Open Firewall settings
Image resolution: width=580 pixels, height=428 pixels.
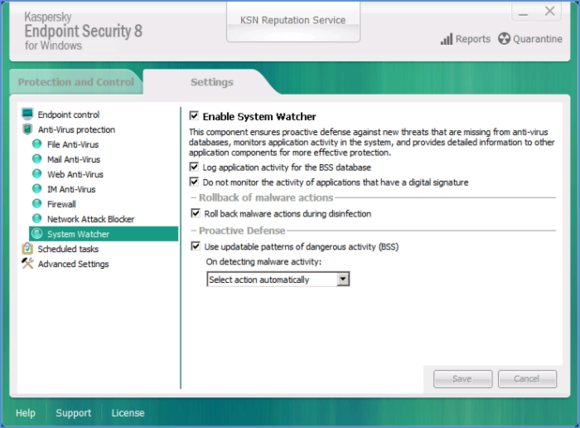click(61, 204)
